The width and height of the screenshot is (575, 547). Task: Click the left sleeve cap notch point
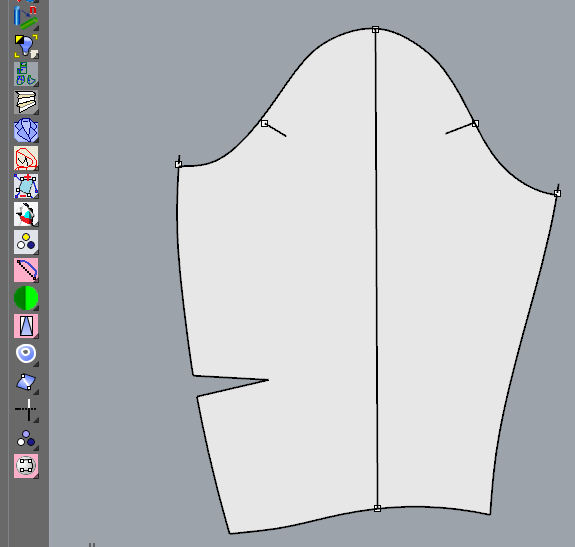[264, 123]
